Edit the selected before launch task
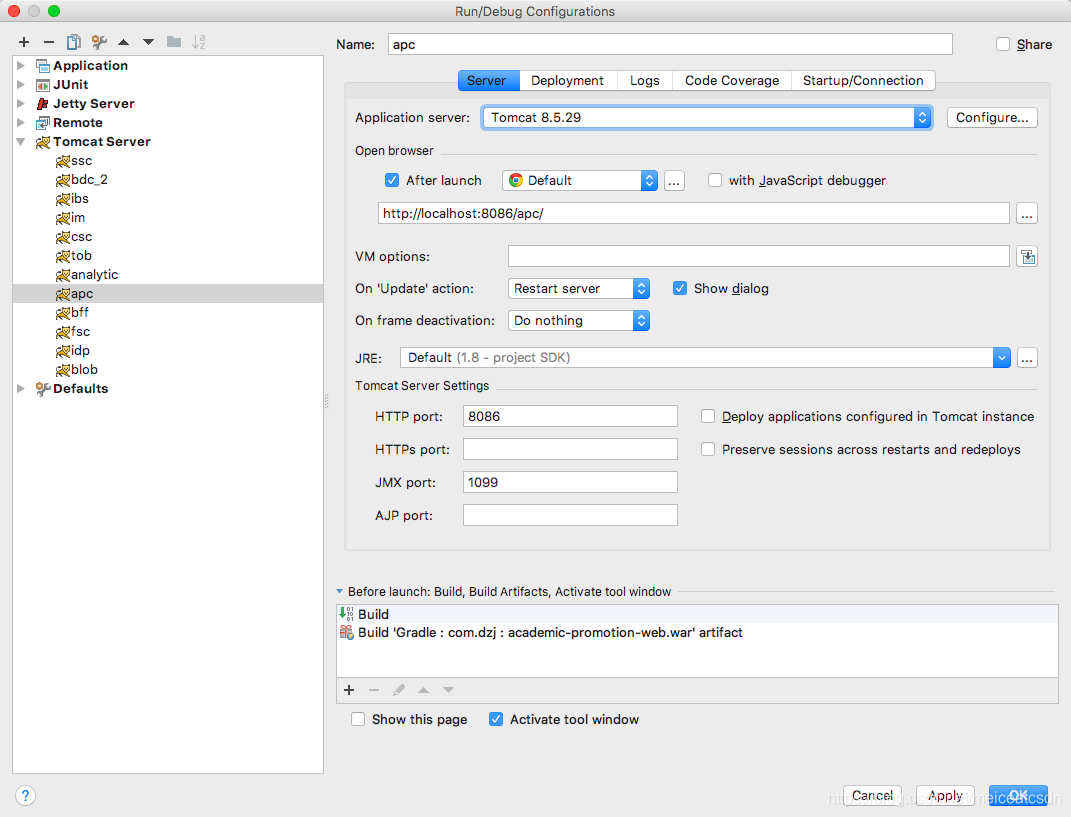The image size is (1071, 817). pos(399,690)
